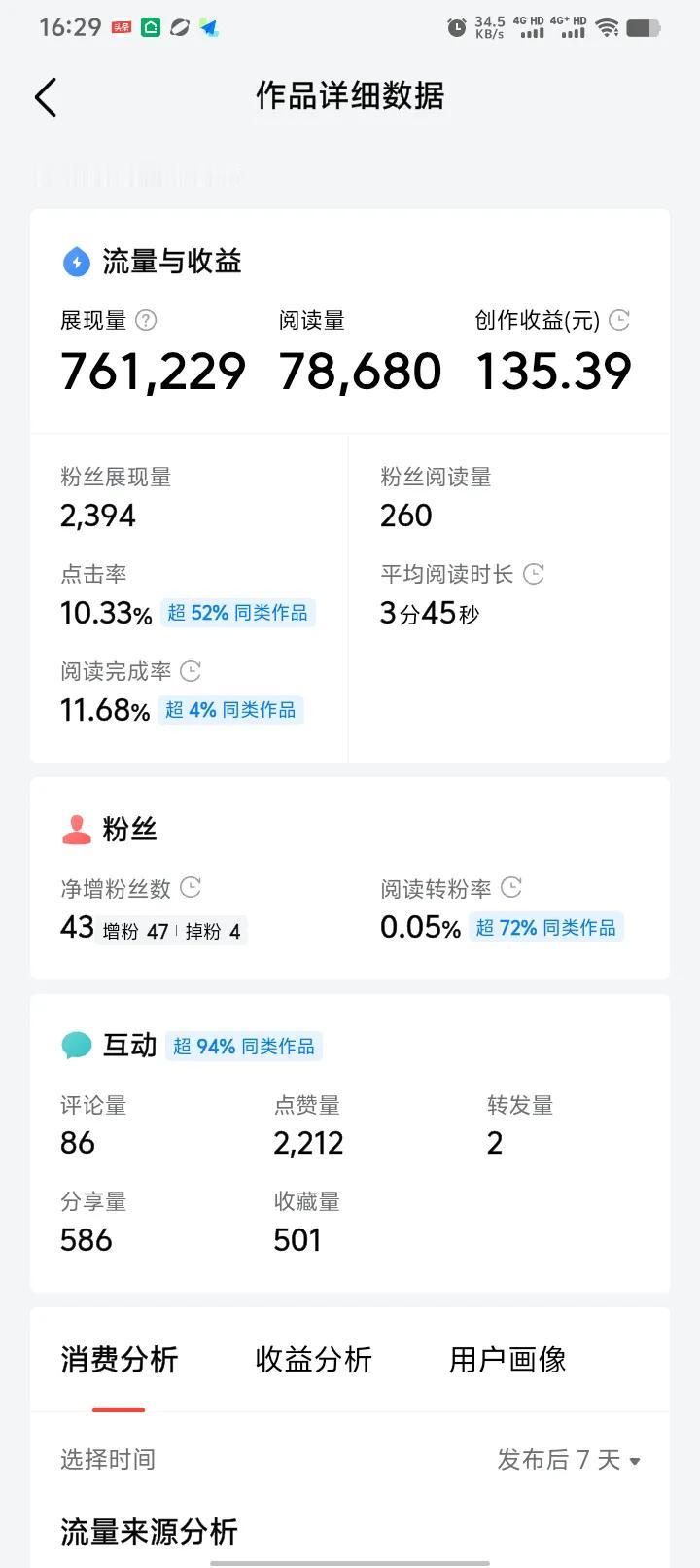Tap the green chat bubble 互动 icon

76,1046
